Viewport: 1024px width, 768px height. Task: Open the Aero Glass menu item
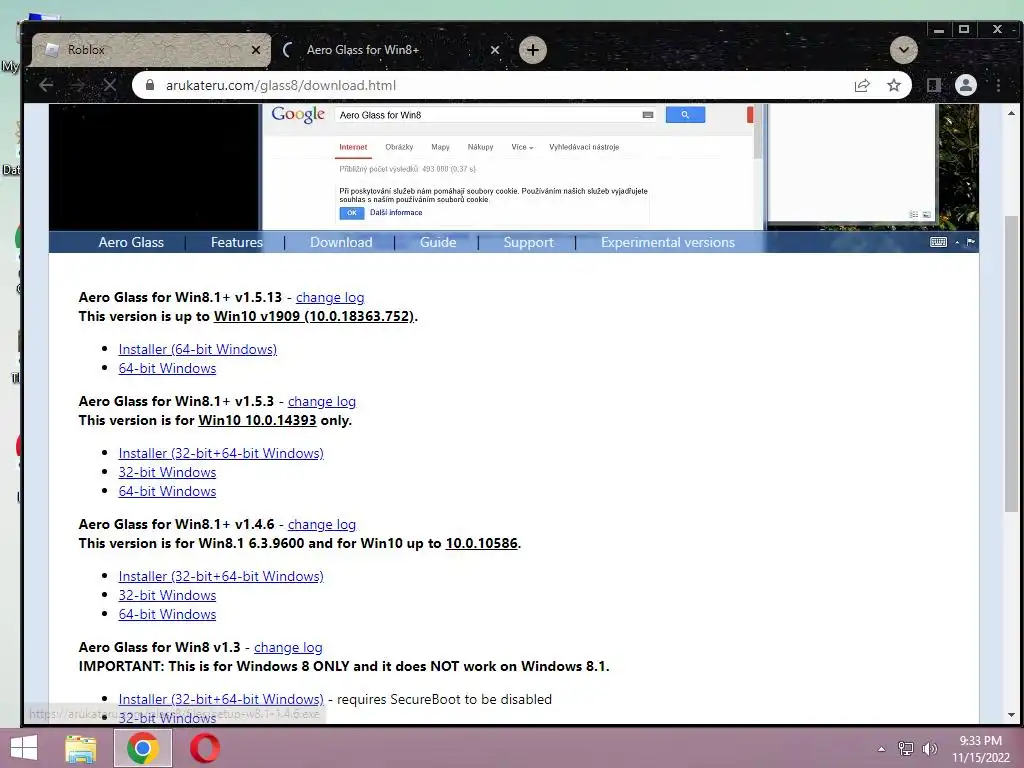pyautogui.click(x=131, y=242)
